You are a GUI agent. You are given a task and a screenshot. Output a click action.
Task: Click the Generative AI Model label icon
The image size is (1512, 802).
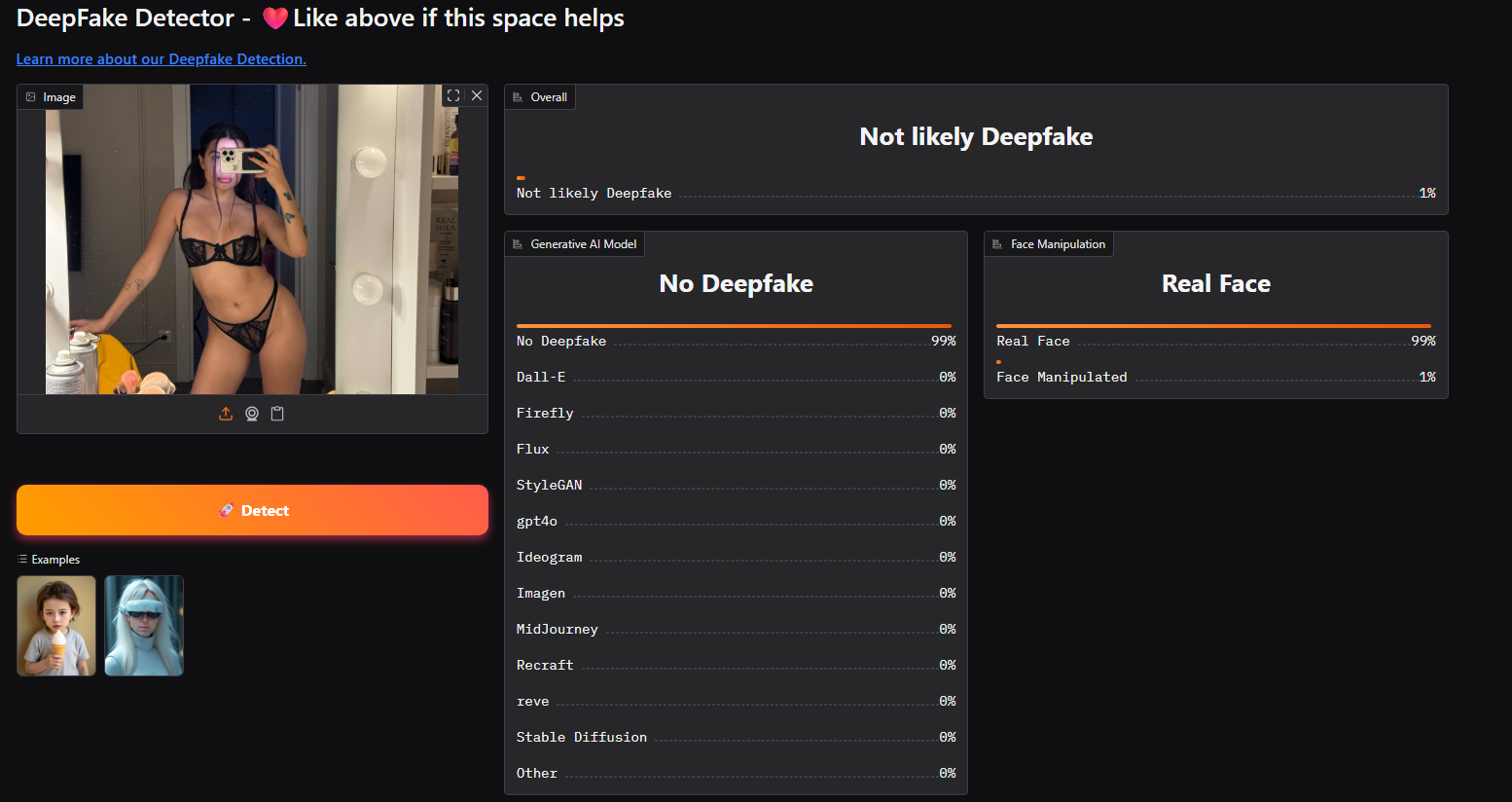(518, 244)
